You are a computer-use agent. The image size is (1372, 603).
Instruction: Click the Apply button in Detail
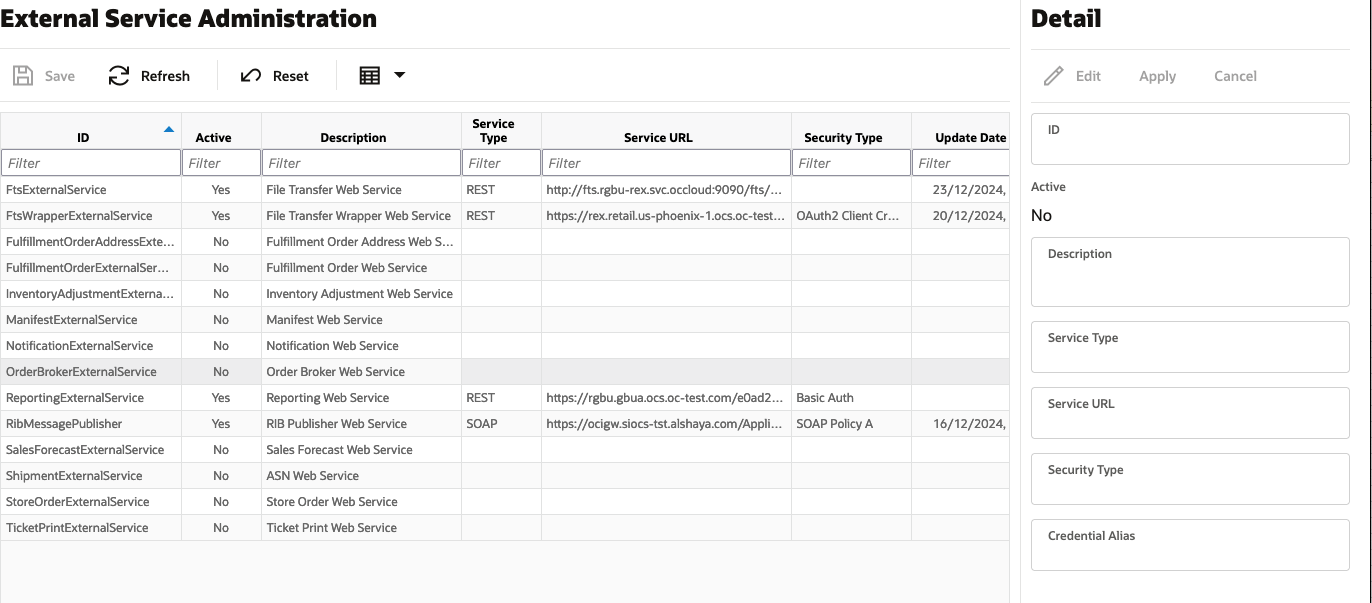point(1157,76)
